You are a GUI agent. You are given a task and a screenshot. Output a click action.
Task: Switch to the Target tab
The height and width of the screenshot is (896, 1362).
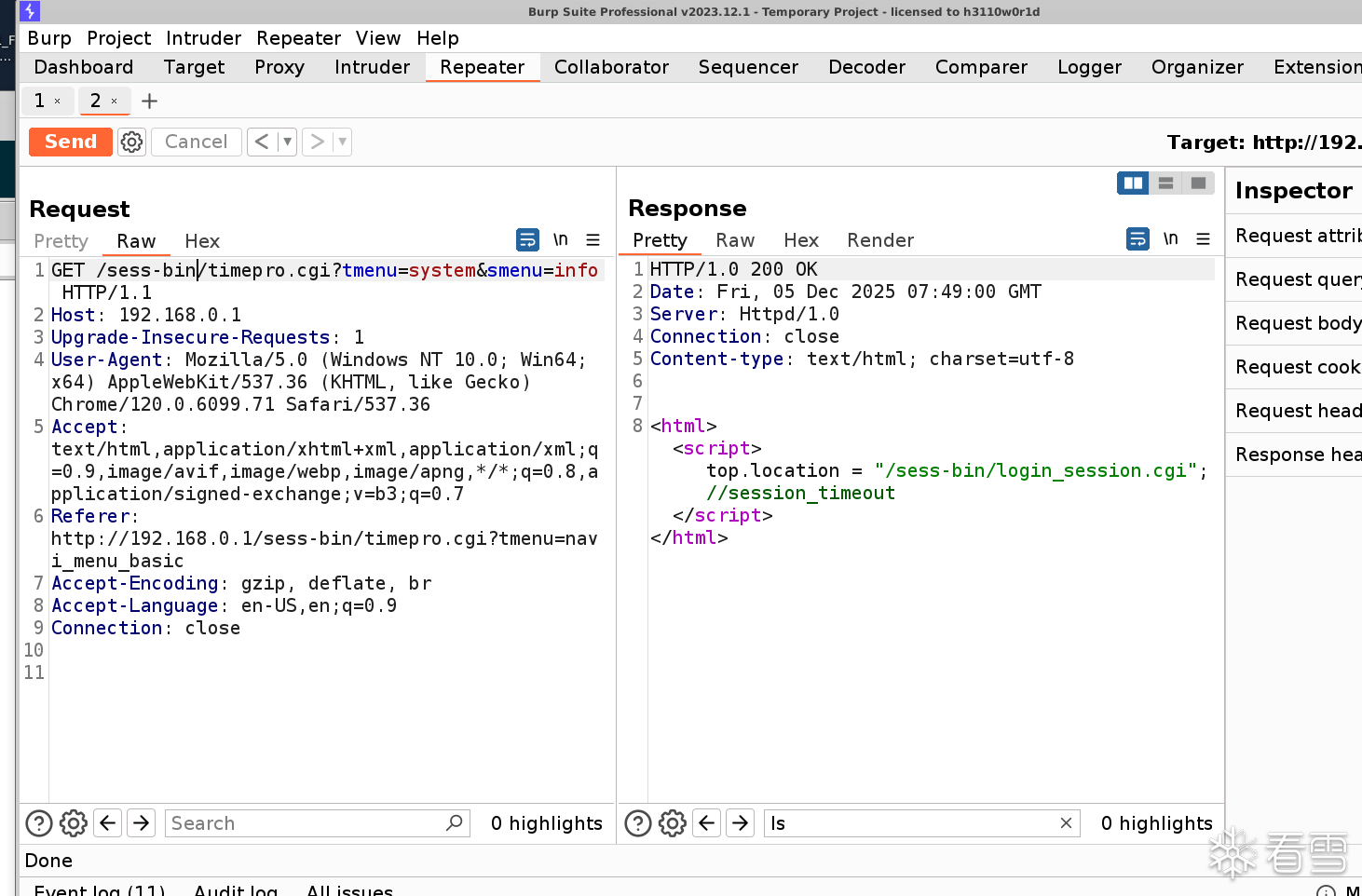click(195, 67)
